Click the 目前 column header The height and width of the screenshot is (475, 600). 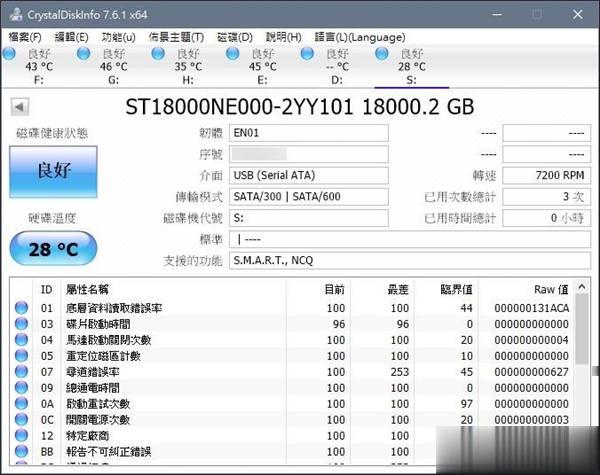(x=334, y=289)
